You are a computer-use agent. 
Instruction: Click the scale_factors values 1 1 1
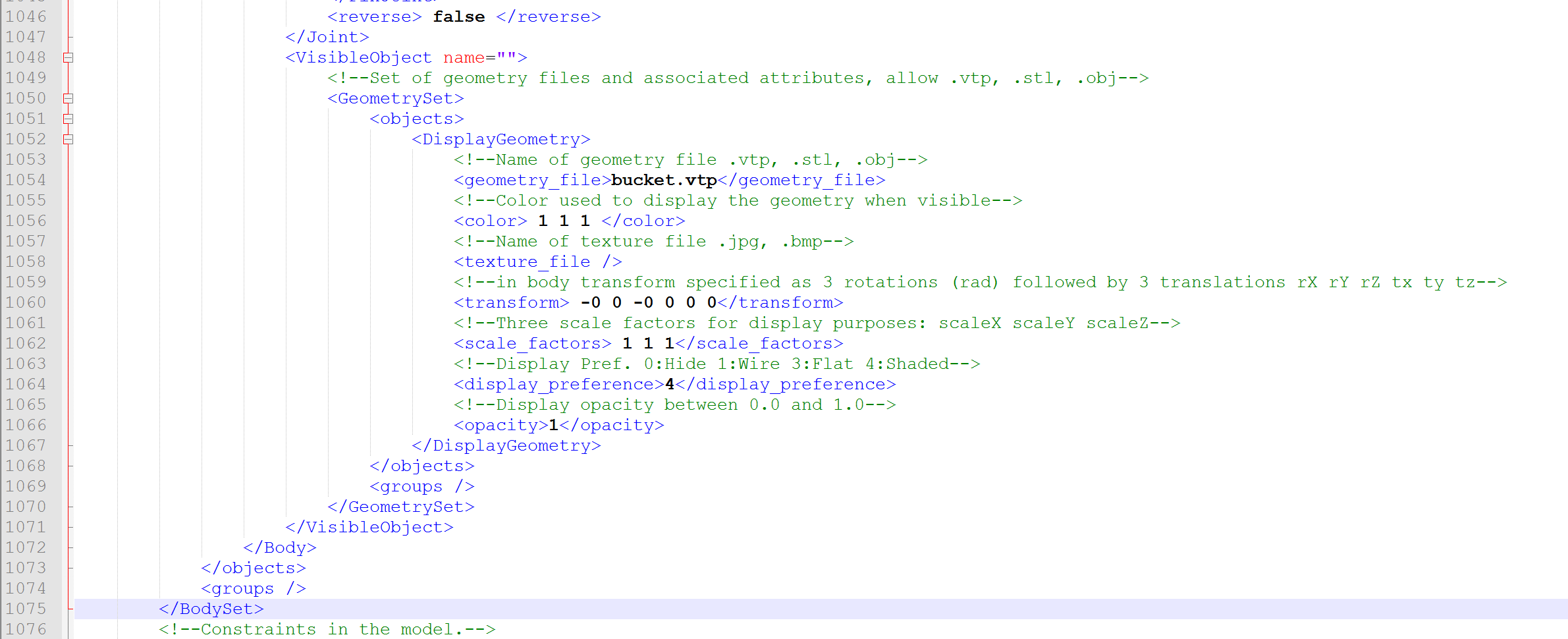pyautogui.click(x=647, y=343)
